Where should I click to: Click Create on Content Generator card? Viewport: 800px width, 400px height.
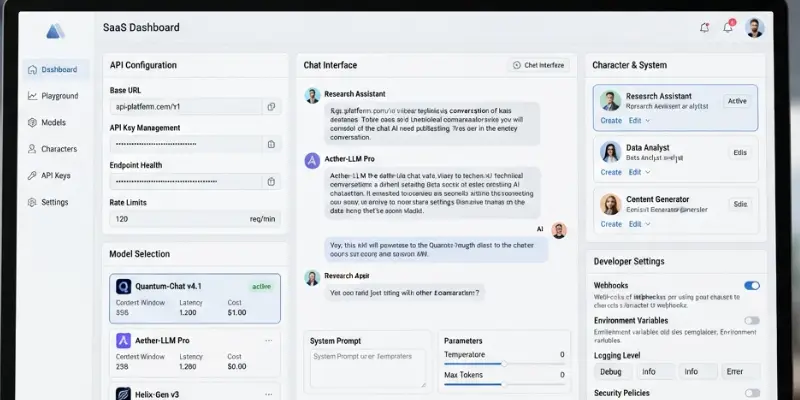611,224
